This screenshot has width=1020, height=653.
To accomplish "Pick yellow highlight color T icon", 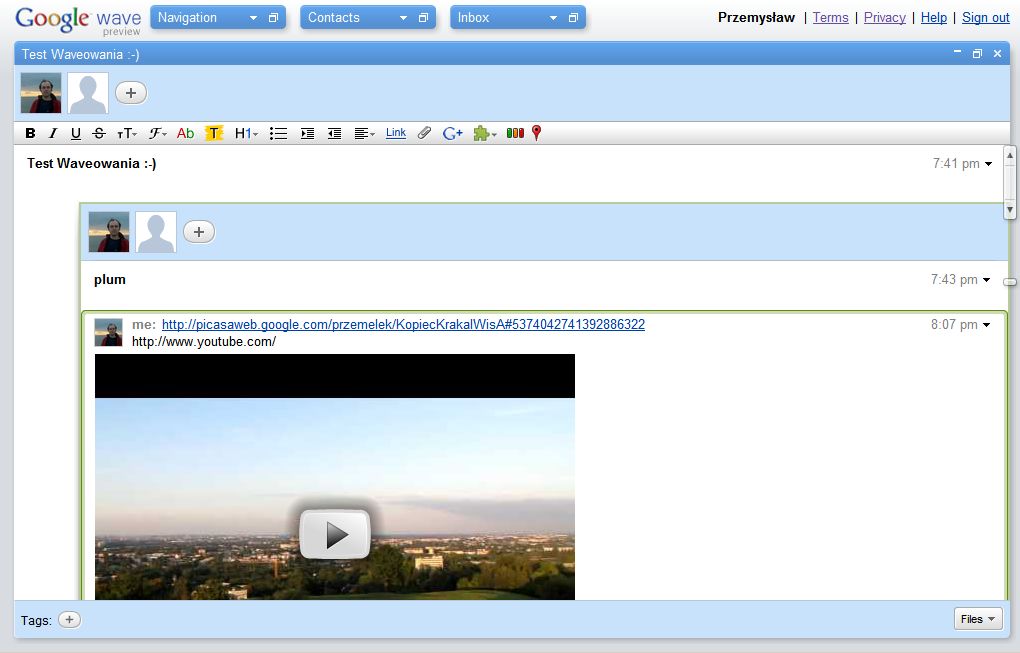I will (214, 133).
